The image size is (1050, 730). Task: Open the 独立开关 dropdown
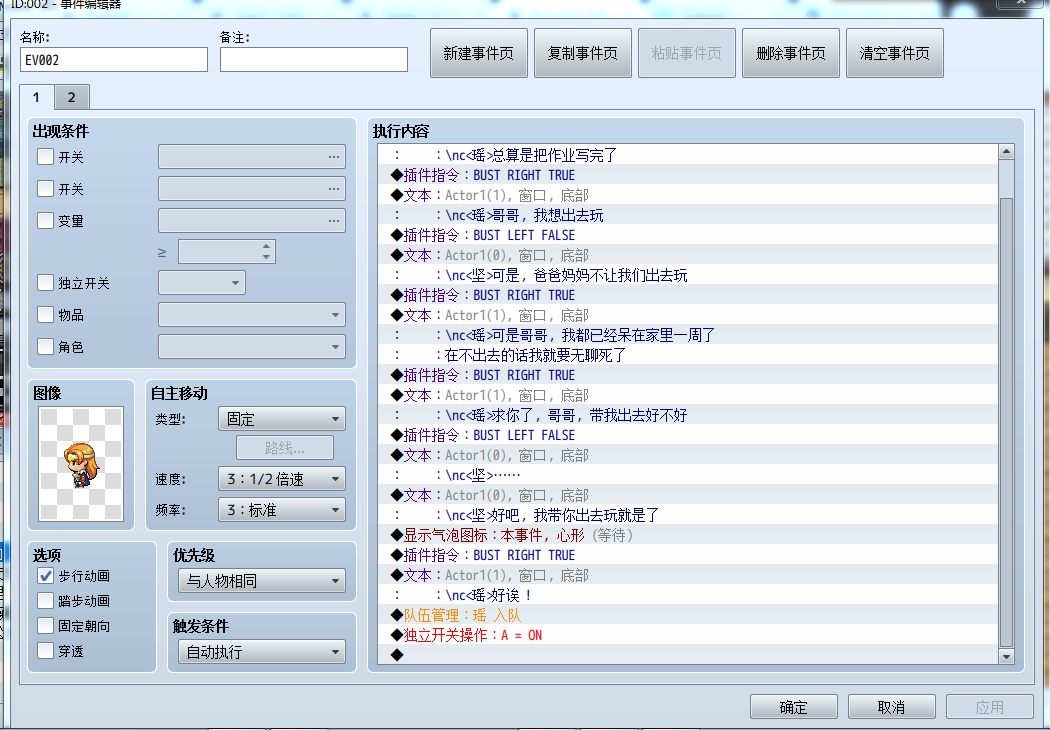coord(202,283)
